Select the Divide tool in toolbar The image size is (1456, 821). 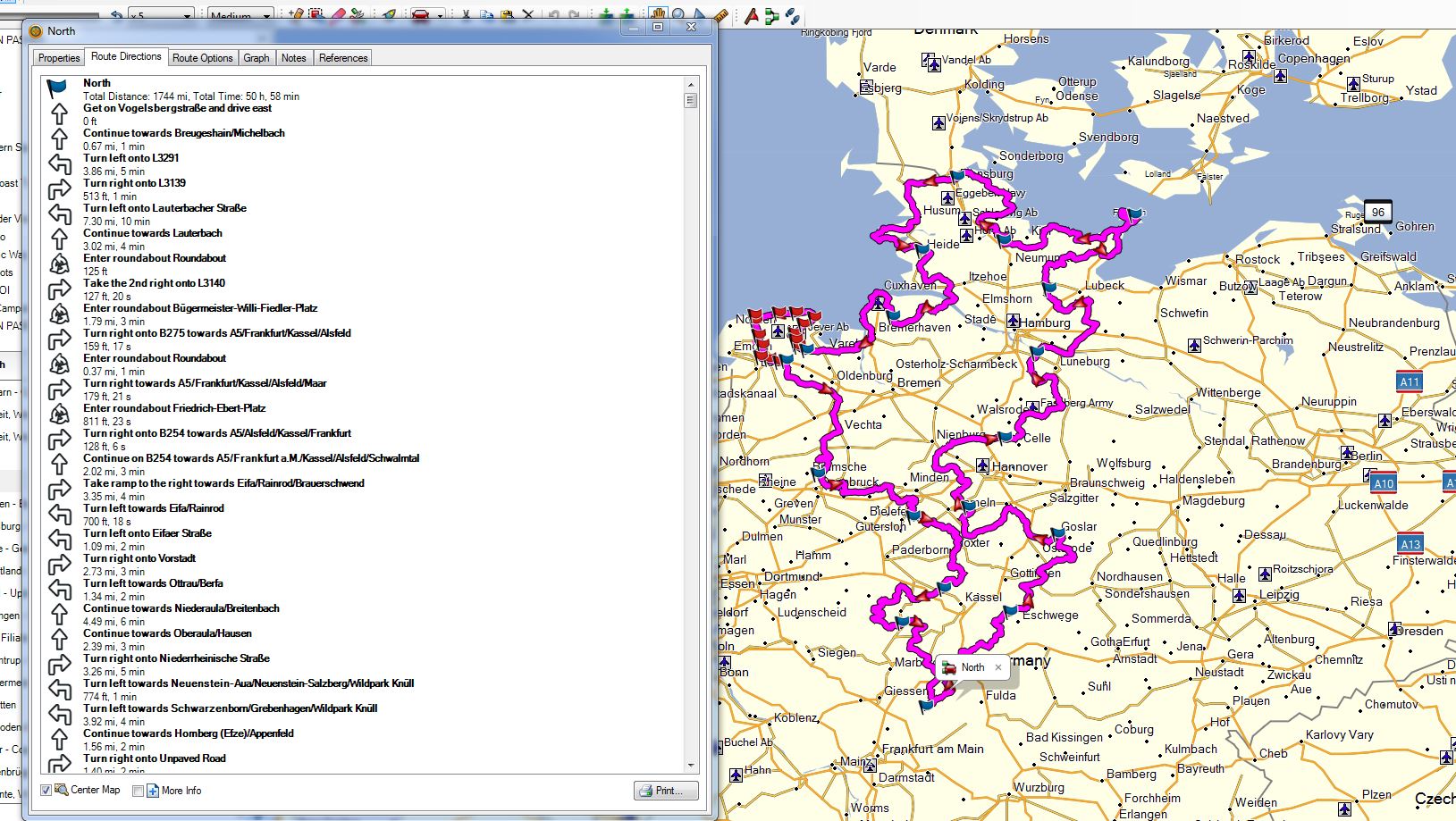(x=358, y=15)
